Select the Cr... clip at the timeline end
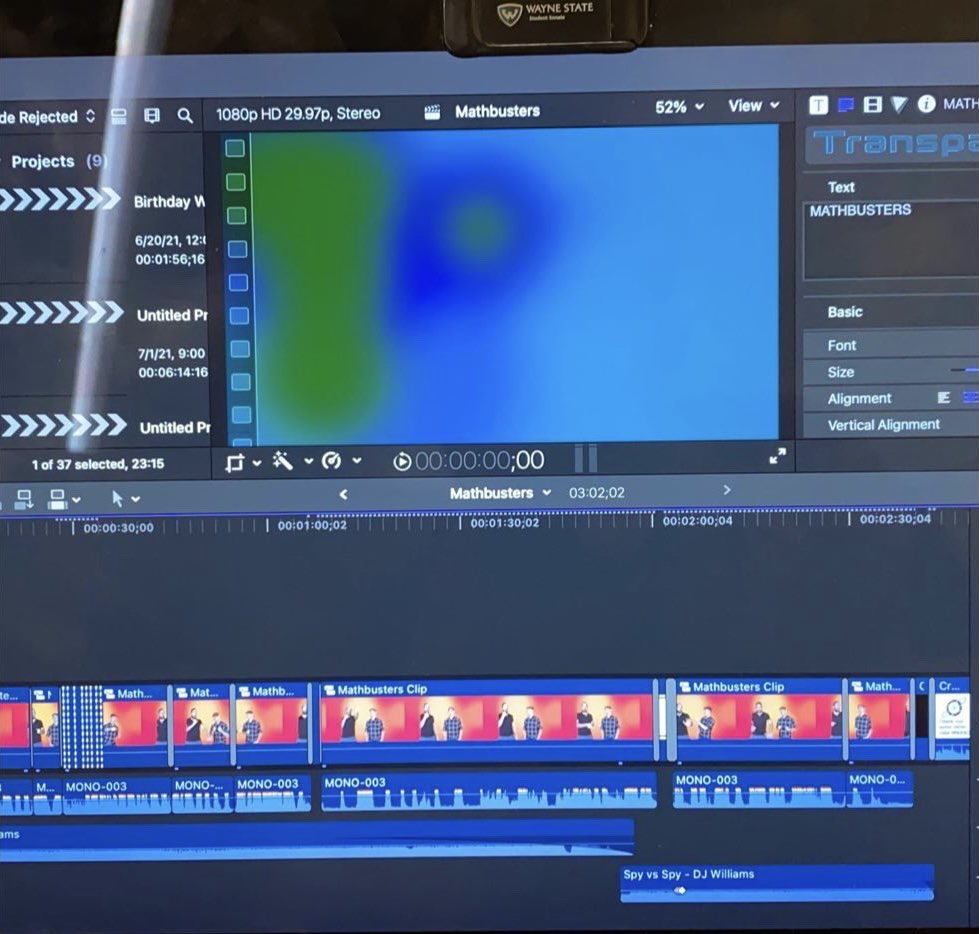 (952, 720)
